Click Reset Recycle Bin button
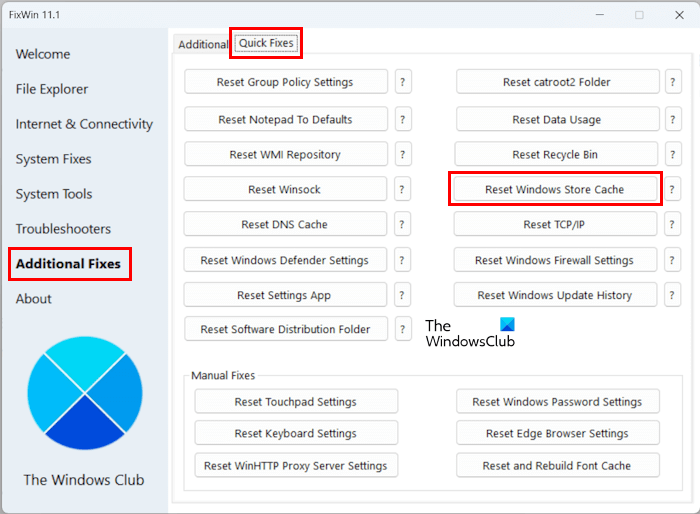The height and width of the screenshot is (514, 700). [556, 154]
